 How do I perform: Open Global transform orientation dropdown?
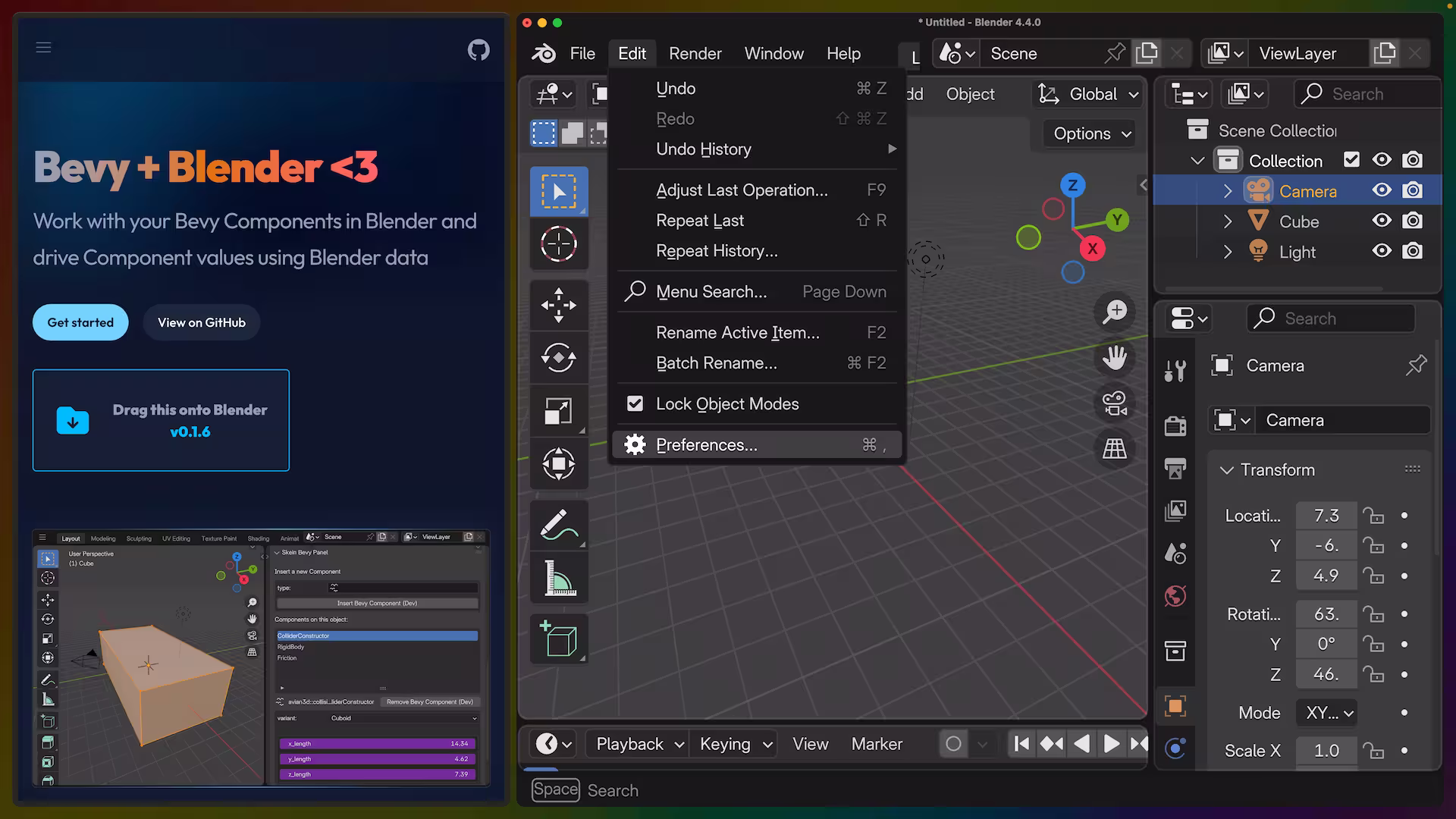[1089, 94]
